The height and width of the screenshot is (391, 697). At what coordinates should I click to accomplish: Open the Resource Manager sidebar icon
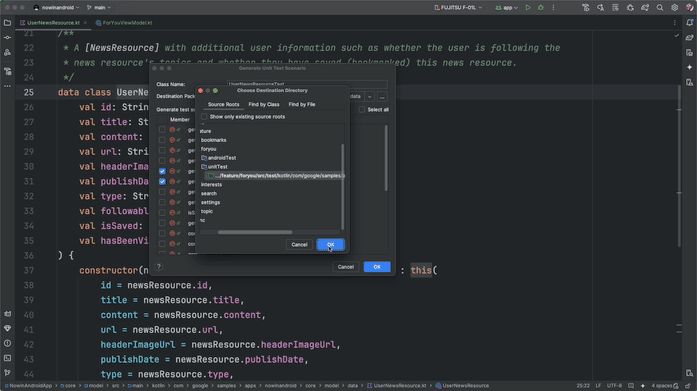[x=8, y=52]
